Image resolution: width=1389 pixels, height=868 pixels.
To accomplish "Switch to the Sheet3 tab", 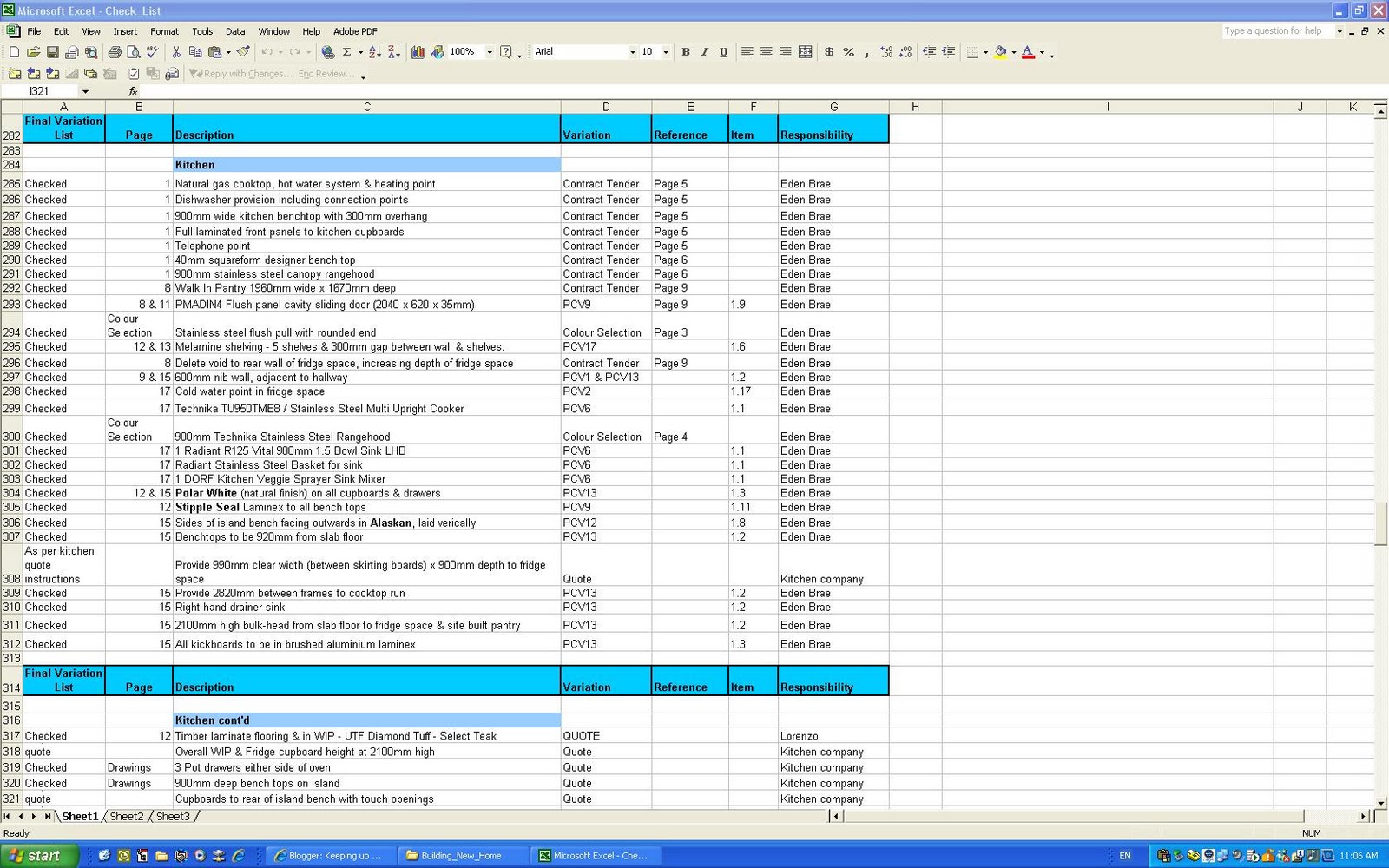I will coord(173,816).
